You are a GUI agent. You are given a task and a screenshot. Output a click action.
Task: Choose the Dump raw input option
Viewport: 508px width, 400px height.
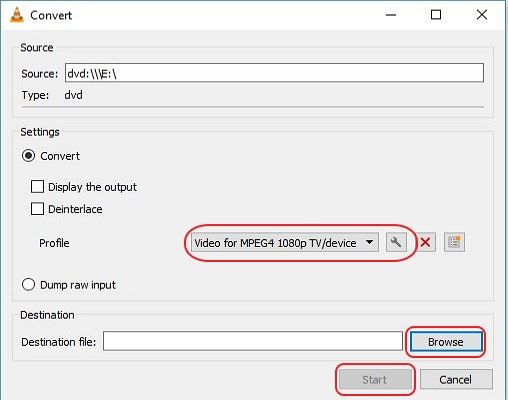(28, 285)
